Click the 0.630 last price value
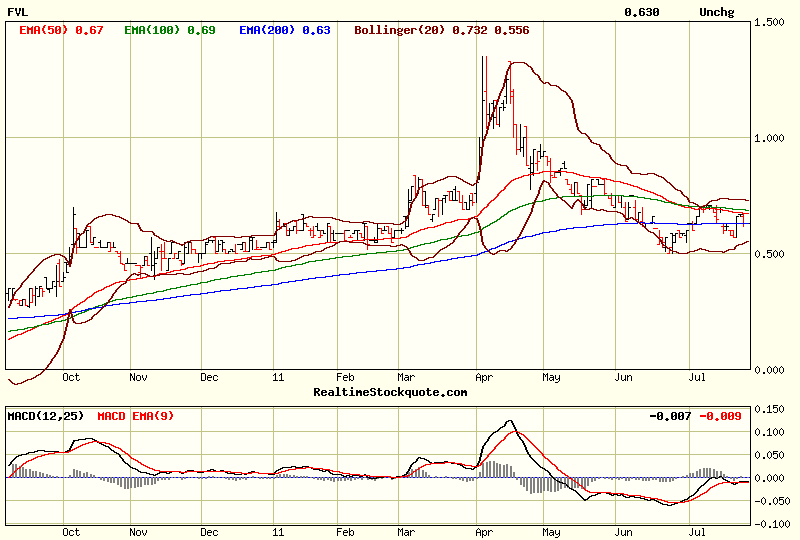 coord(641,13)
